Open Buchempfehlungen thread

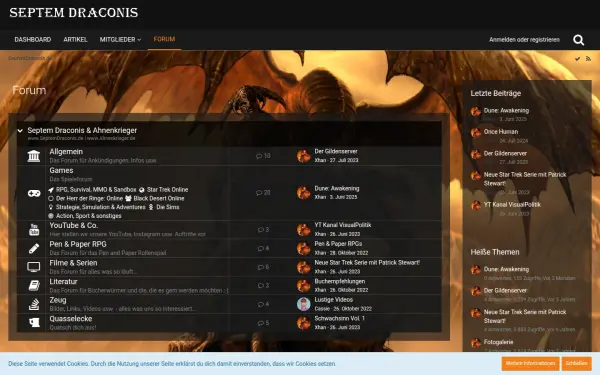[x=340, y=281]
